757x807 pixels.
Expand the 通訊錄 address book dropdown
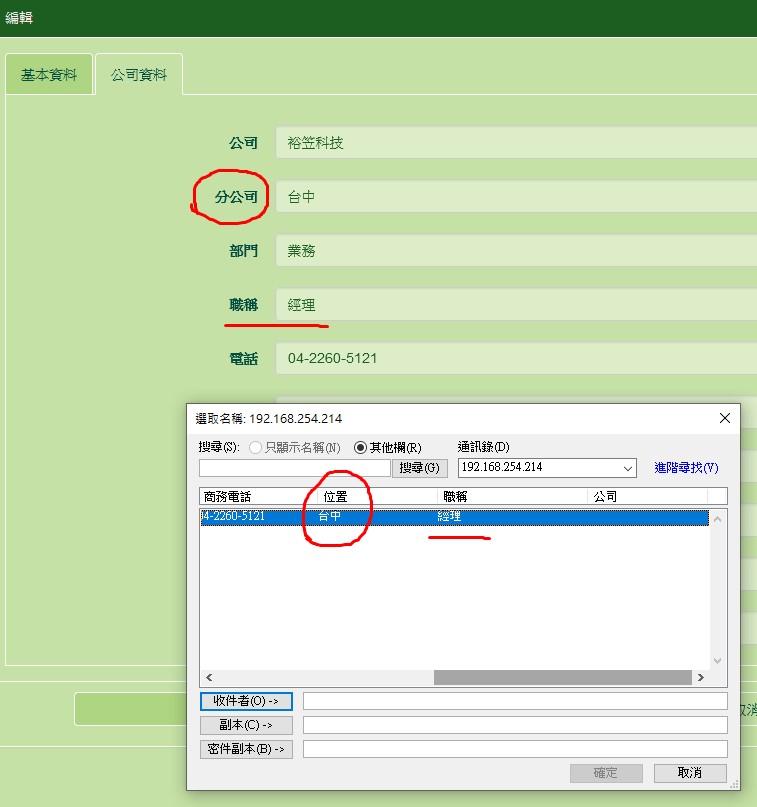coord(628,468)
